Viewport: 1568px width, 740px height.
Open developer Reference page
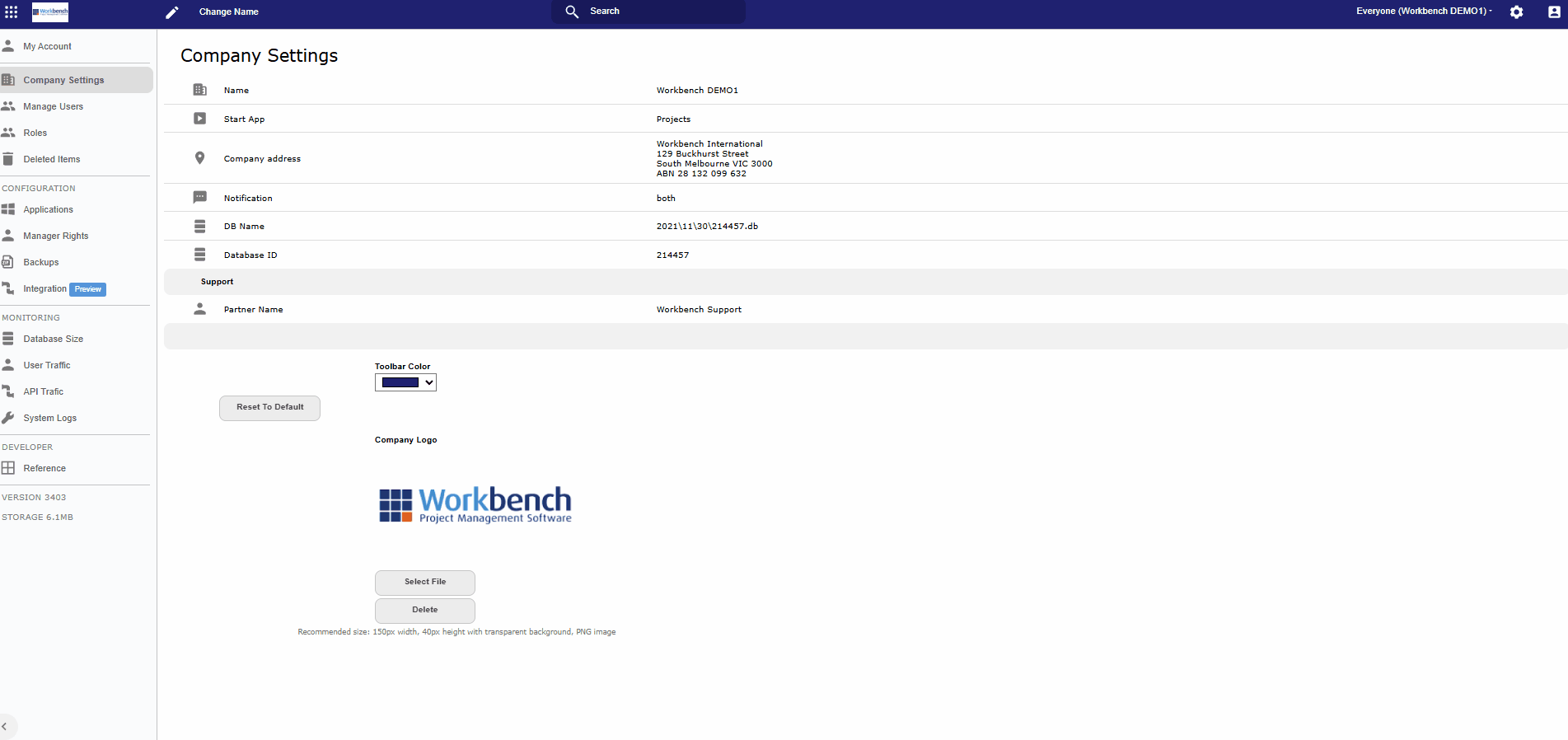pos(44,468)
